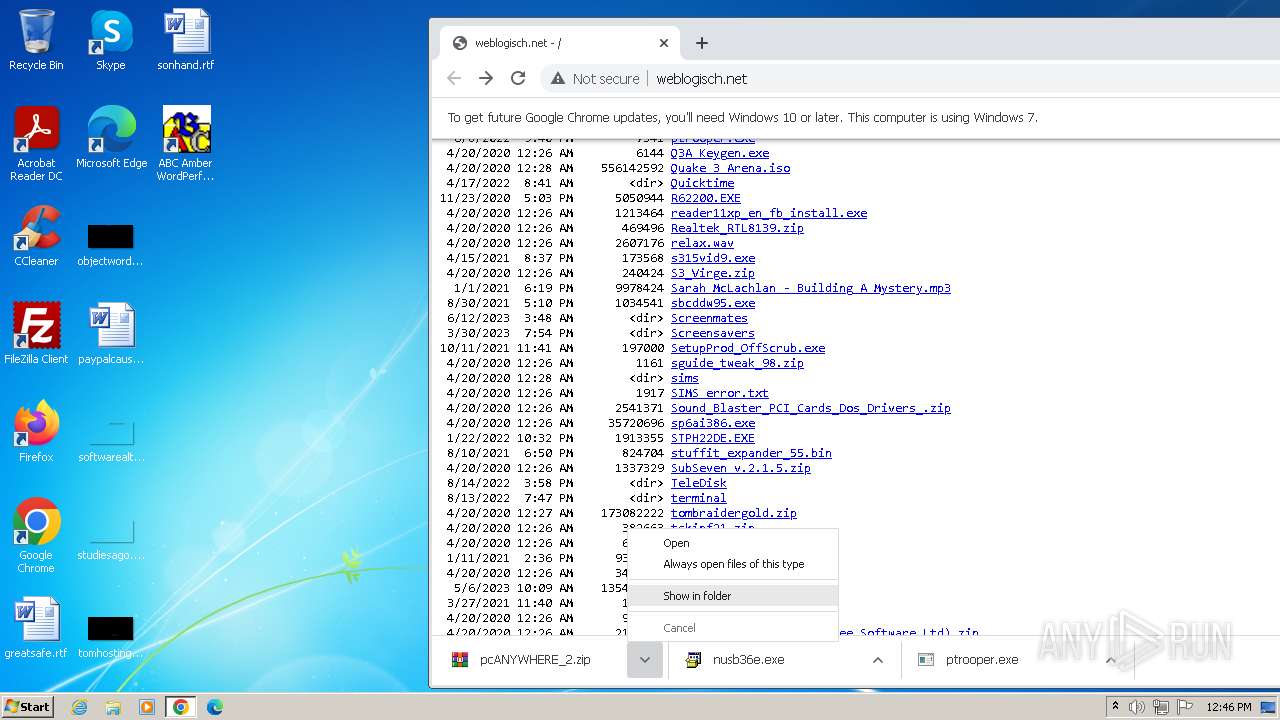
Task: Open the Recycle Bin desktop icon
Action: click(36, 40)
